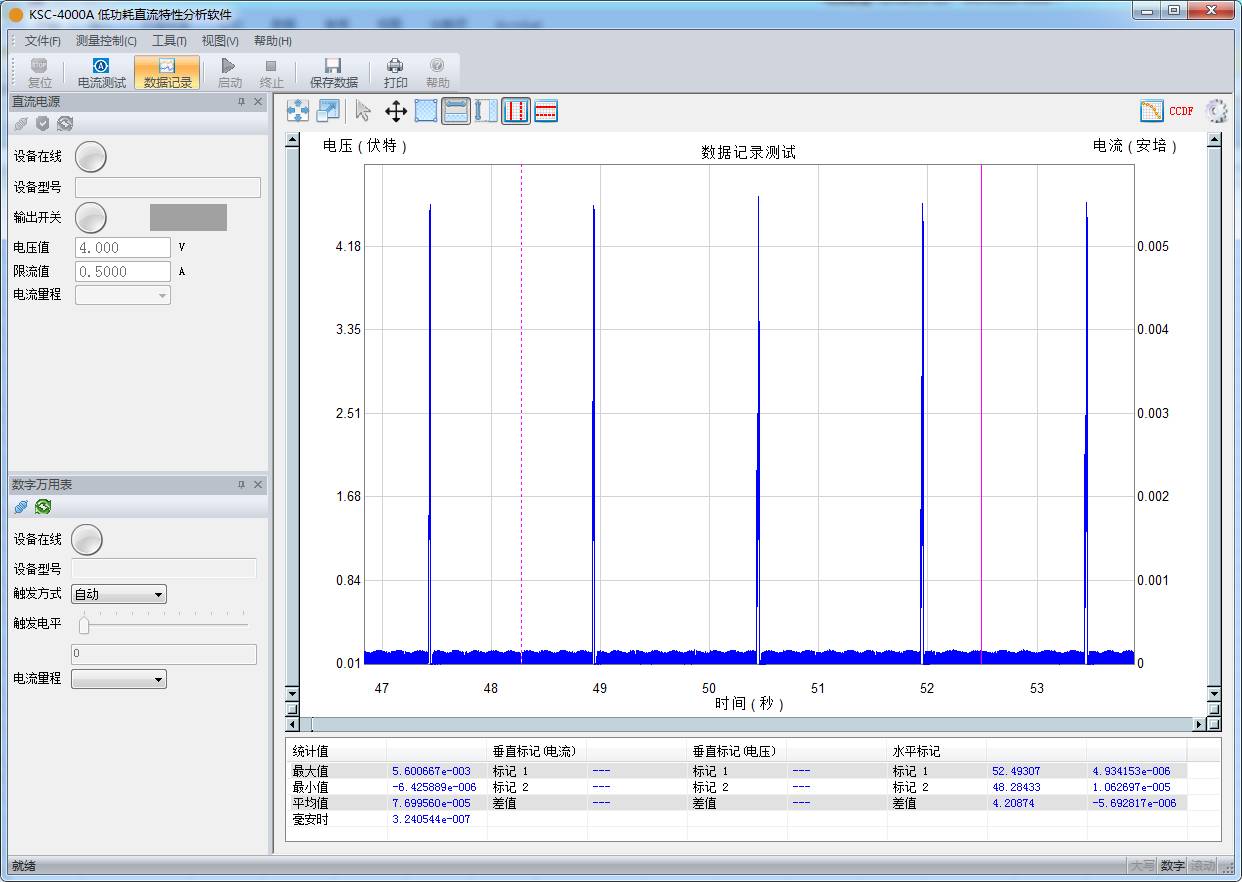Click the dashed magenta marker line near 48.3s
The height and width of the screenshot is (882, 1242).
521,414
